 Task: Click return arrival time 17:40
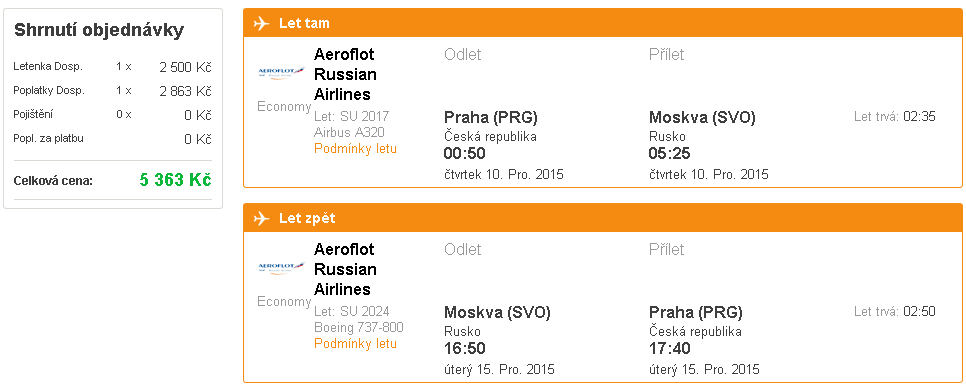670,349
